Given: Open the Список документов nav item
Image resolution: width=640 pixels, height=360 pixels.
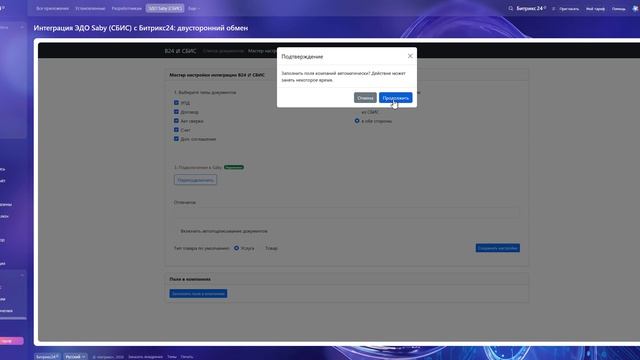Looking at the screenshot, I should [223, 51].
